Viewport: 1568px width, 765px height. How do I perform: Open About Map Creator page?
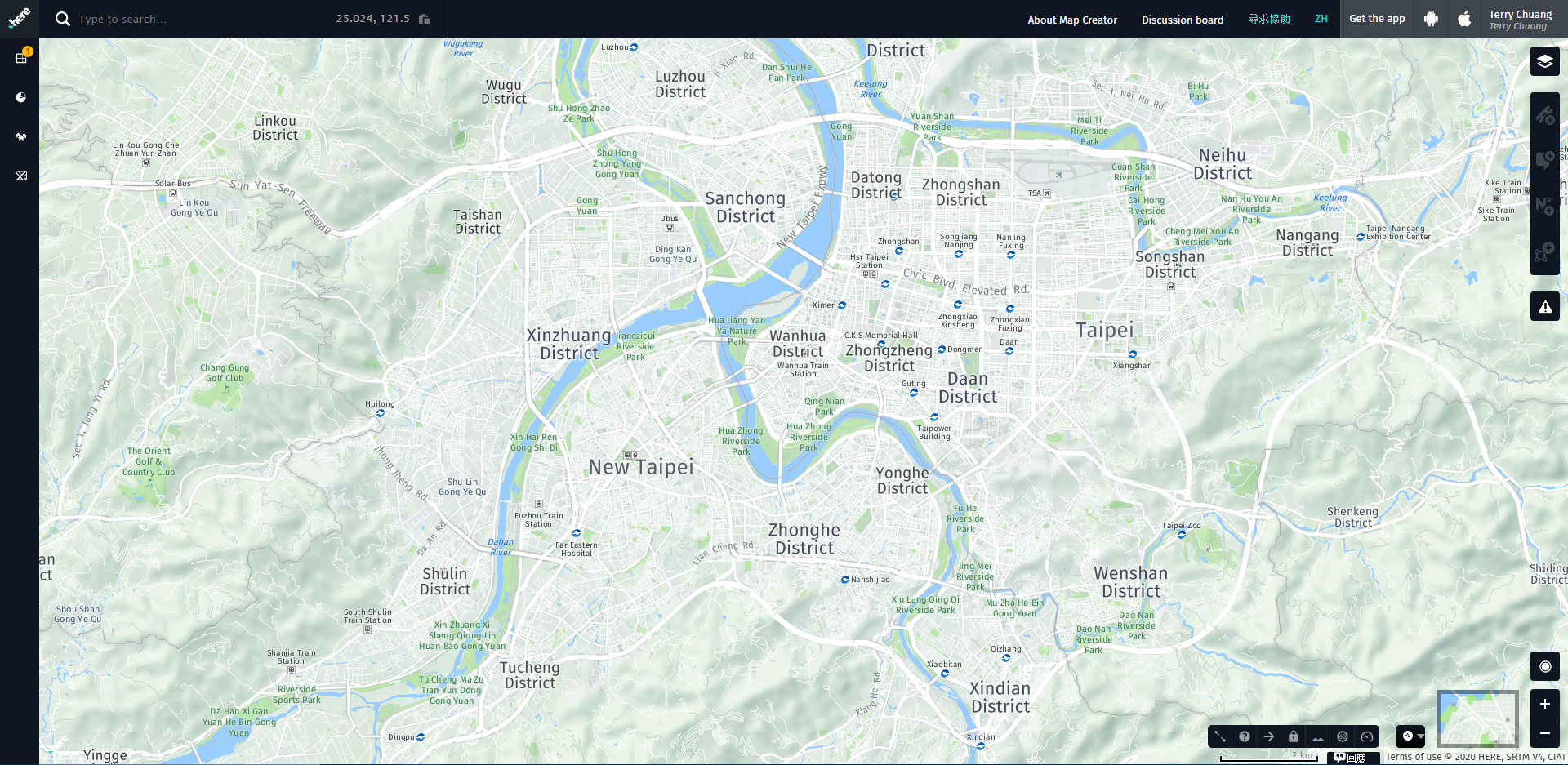[x=1072, y=20]
